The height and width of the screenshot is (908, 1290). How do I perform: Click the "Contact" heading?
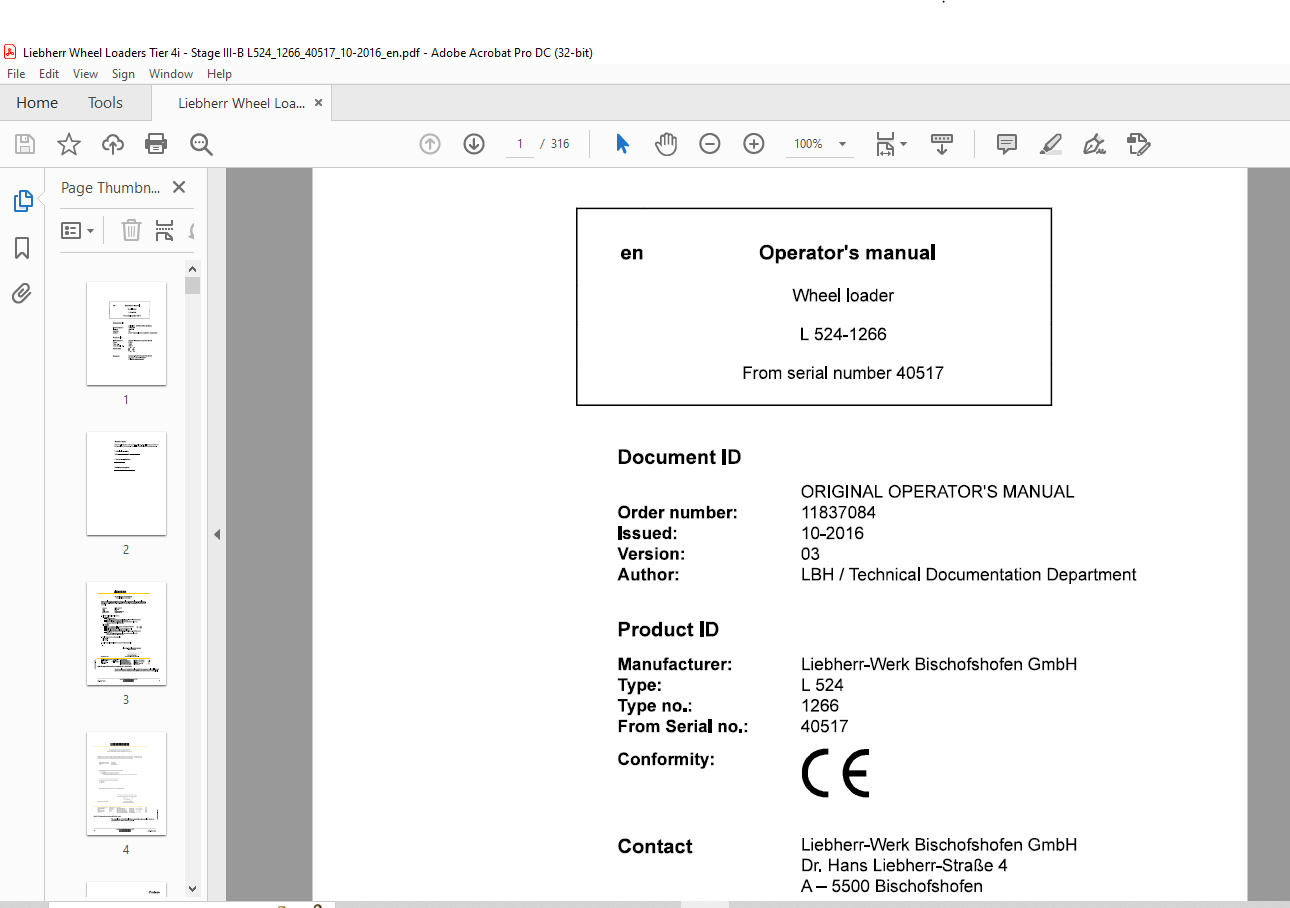coord(655,847)
